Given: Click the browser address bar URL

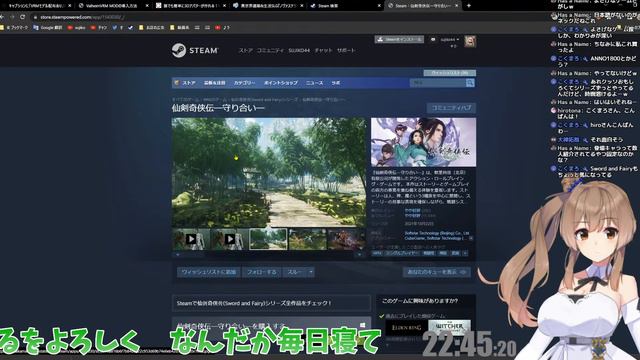Looking at the screenshot, I should point(82,17).
